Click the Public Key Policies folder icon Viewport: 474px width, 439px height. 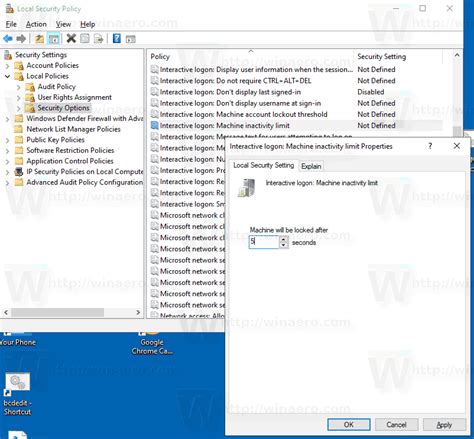point(19,140)
